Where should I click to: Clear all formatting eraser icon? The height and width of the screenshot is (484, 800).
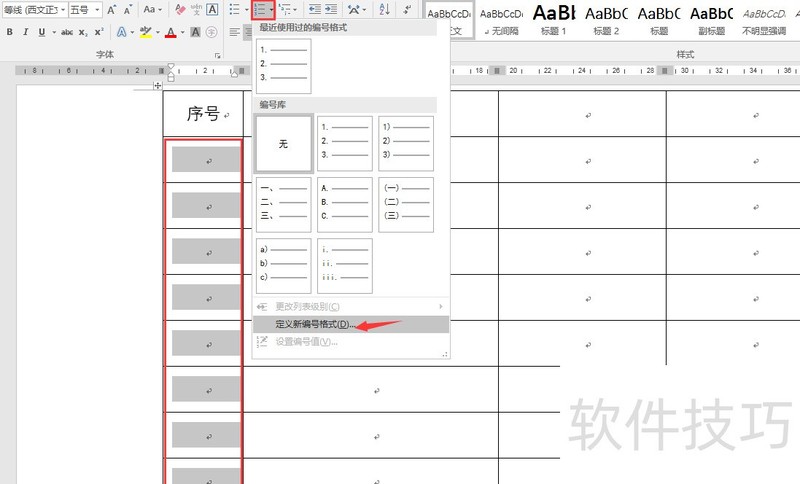[x=180, y=9]
